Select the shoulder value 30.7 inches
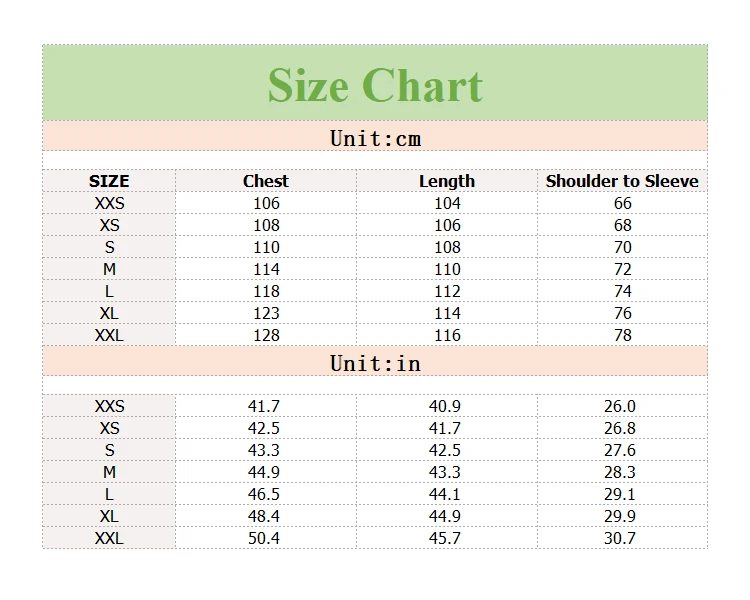 (x=620, y=538)
